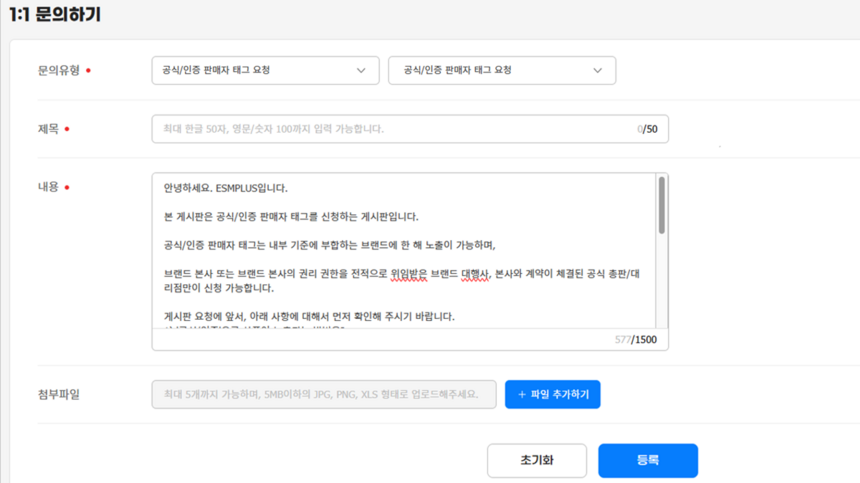860x483 pixels.
Task: Click the 0/50 title character counter
Action: coord(647,129)
